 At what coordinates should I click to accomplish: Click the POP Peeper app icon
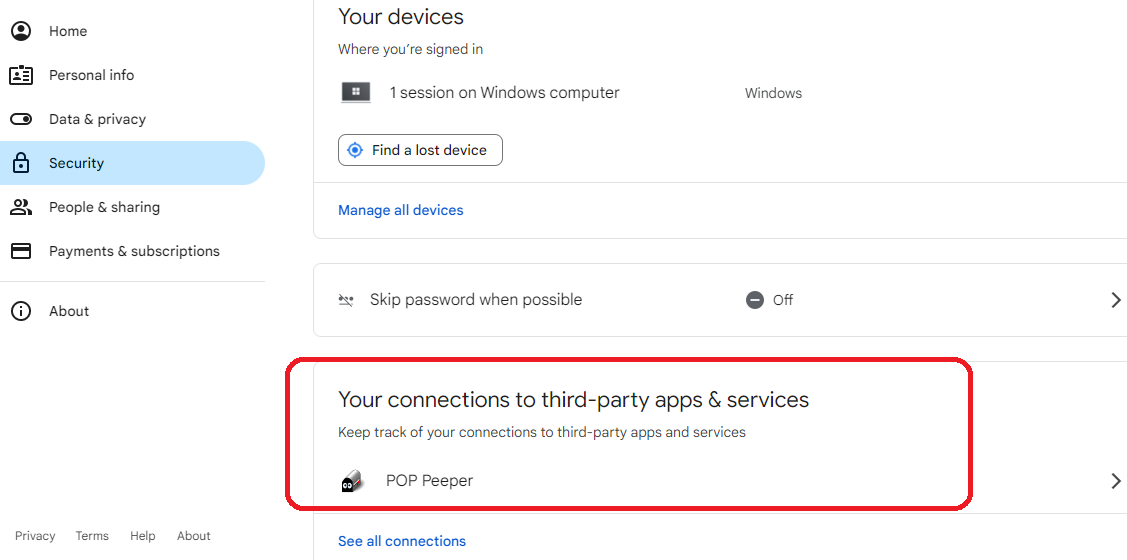click(x=353, y=481)
